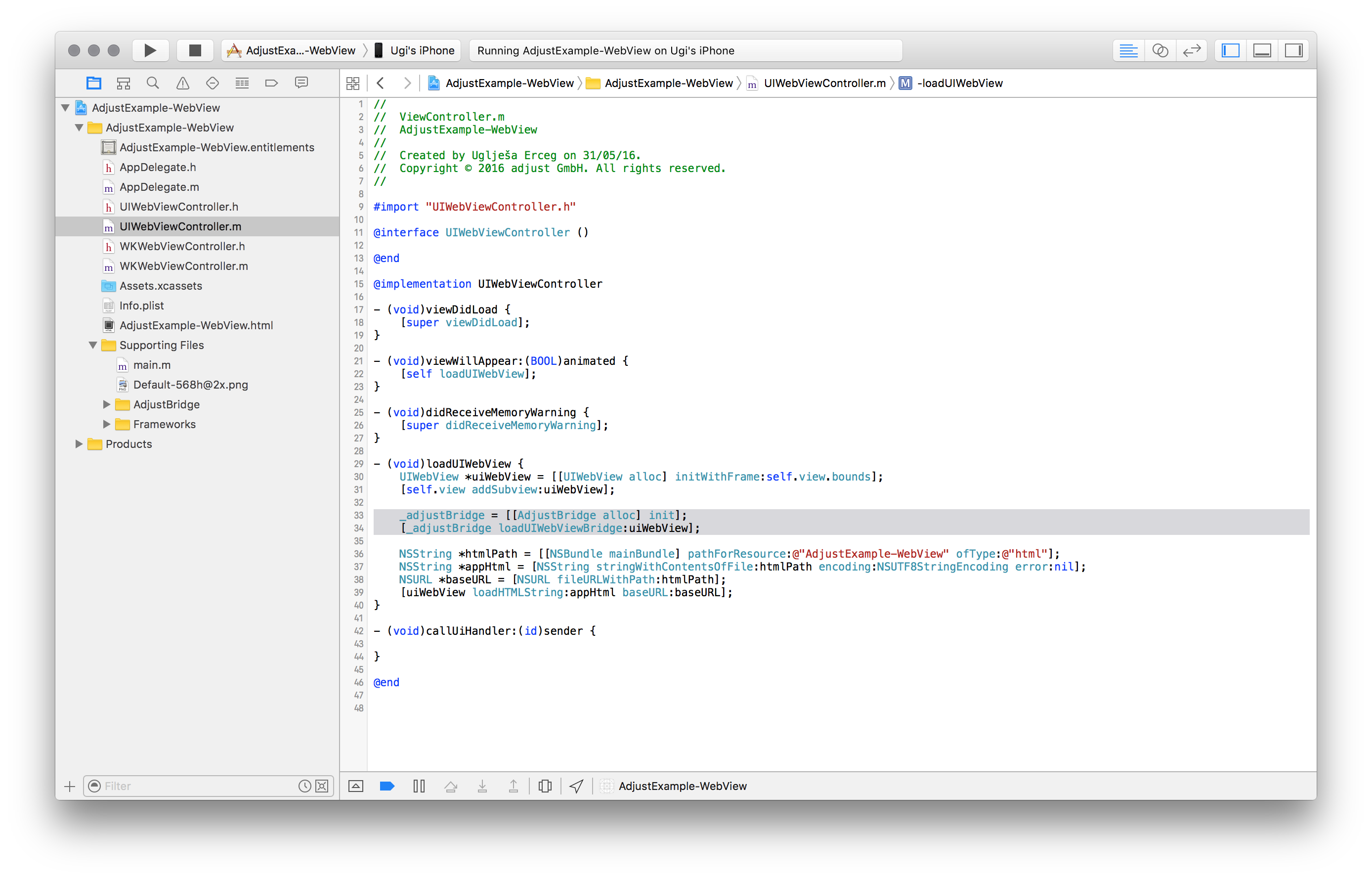
Task: Collapse the Supporting Files folder
Action: 92,345
